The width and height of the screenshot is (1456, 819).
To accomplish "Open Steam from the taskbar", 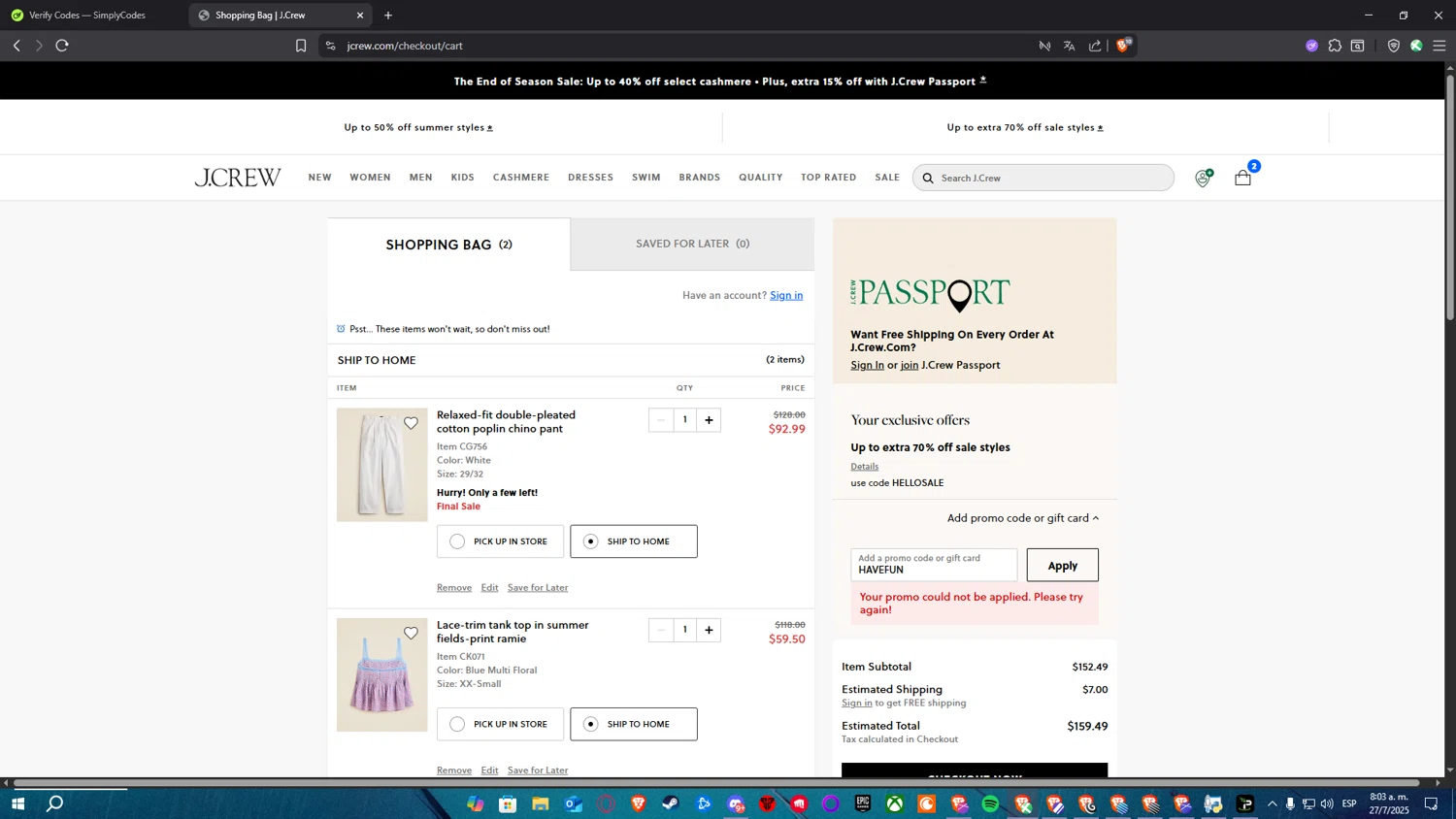I will click(x=671, y=803).
